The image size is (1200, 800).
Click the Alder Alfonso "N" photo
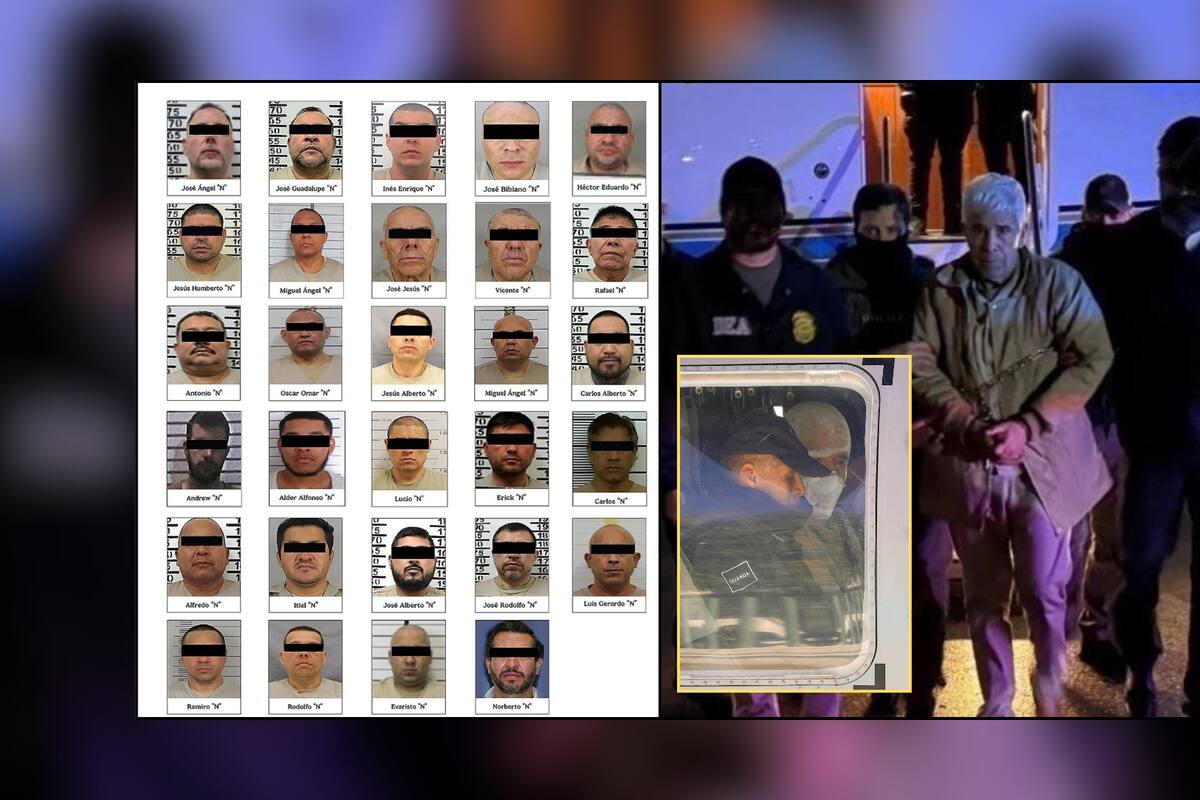point(306,450)
